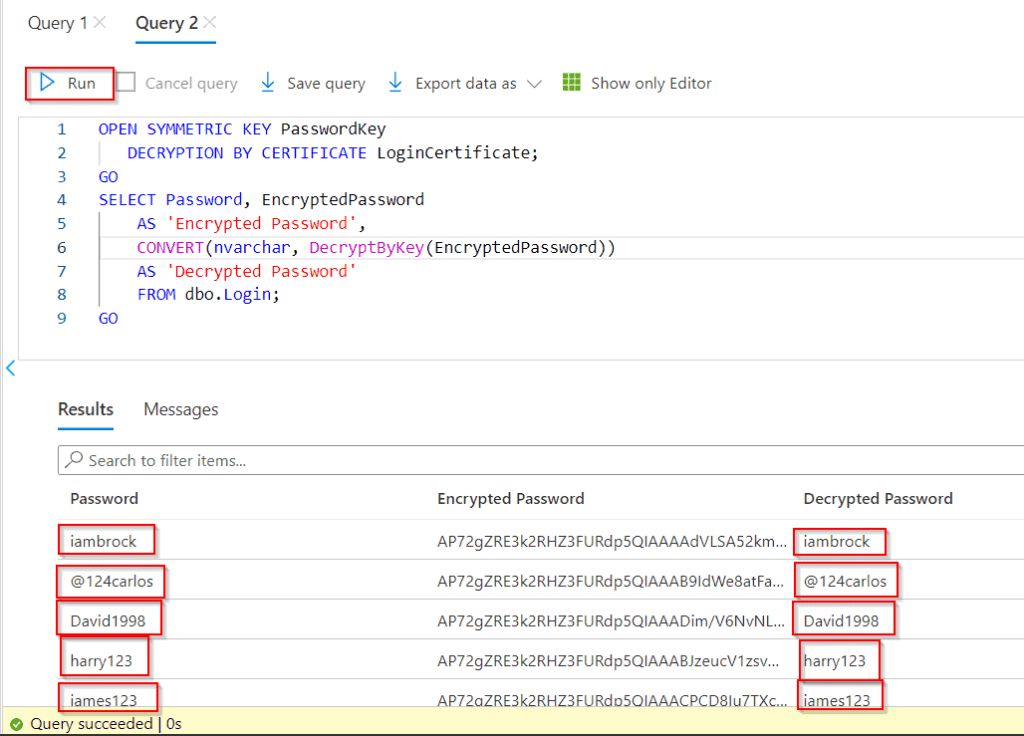This screenshot has width=1024, height=736.
Task: Click 'Decrypted Password' string on line 7
Action: click(x=261, y=271)
